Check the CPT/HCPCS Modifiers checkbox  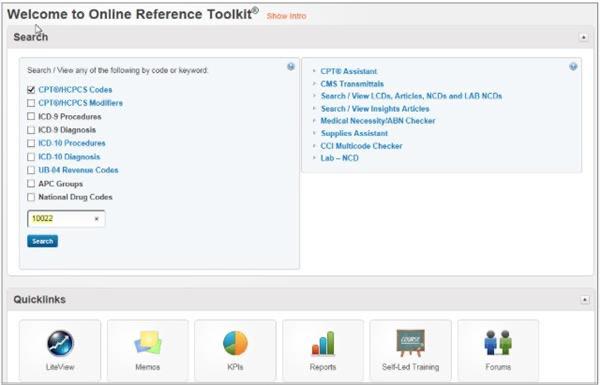pyautogui.click(x=31, y=103)
